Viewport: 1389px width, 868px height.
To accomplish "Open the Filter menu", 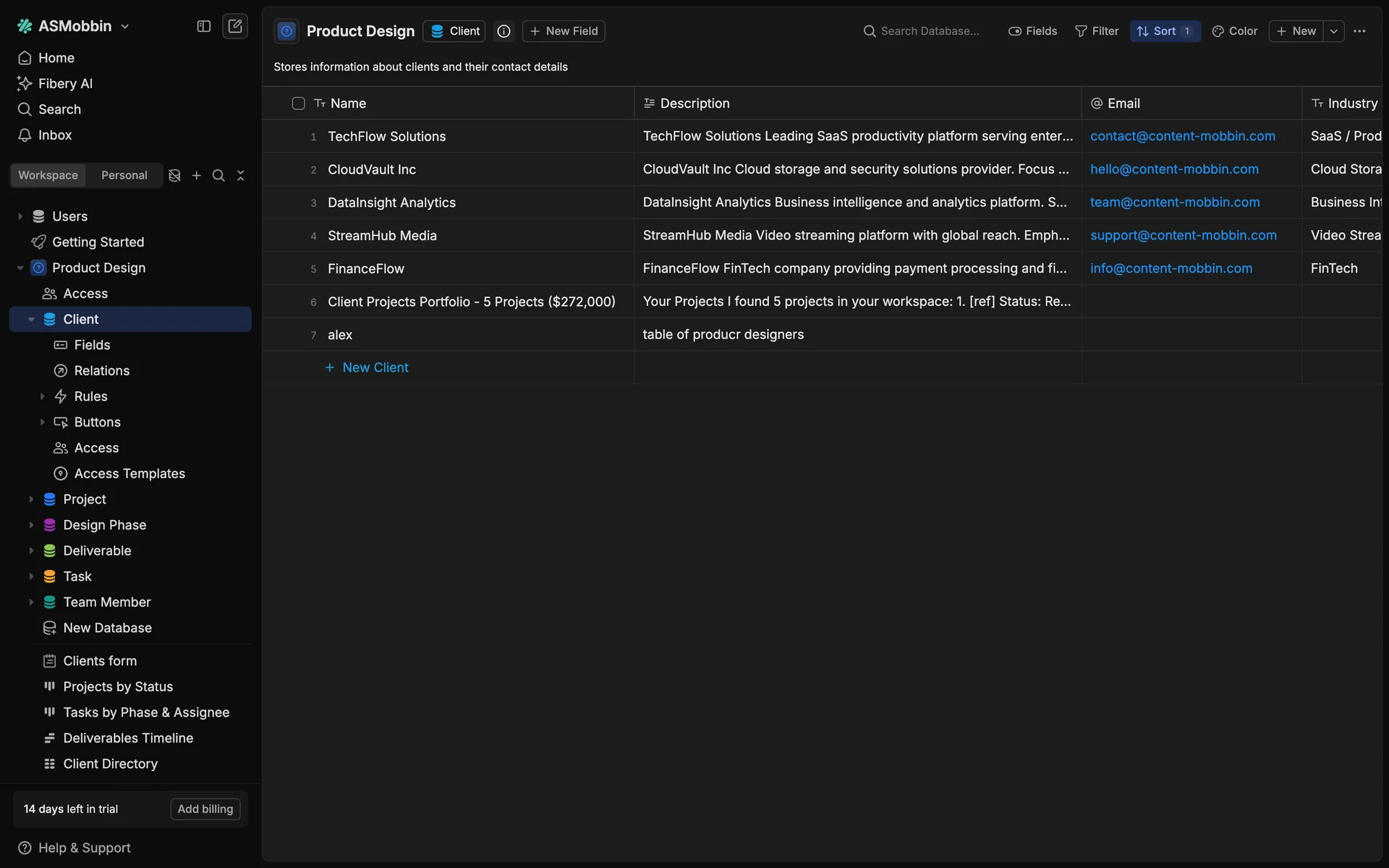I will click(1097, 31).
